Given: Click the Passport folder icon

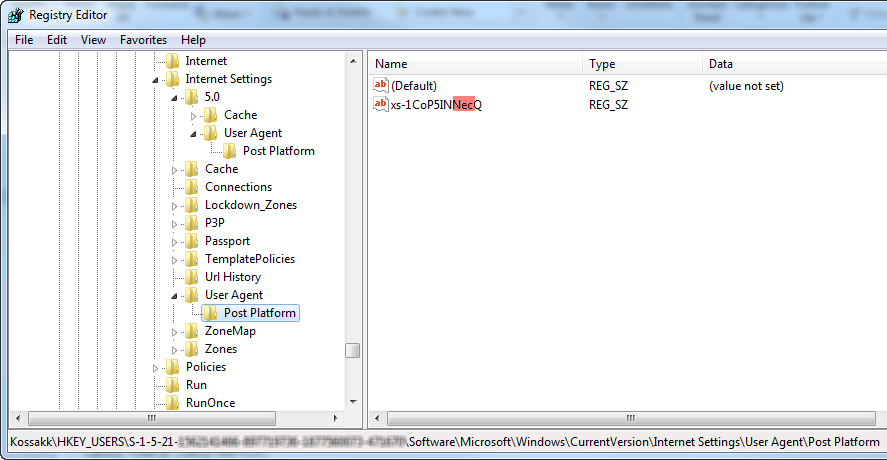Looking at the screenshot, I should [x=192, y=241].
